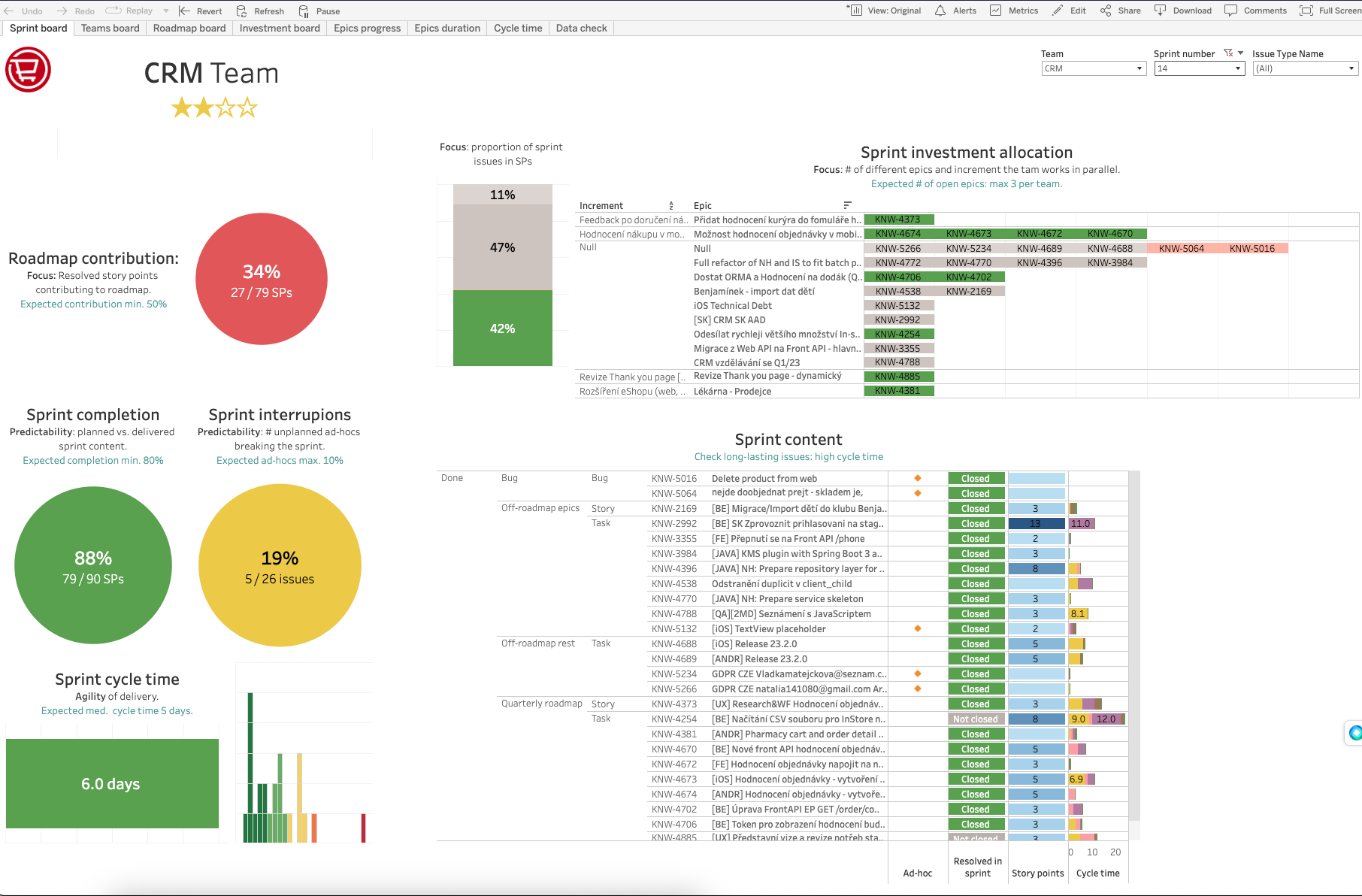Open the Sprint number filter menu caret
The image size is (1362, 896).
tap(1240, 53)
